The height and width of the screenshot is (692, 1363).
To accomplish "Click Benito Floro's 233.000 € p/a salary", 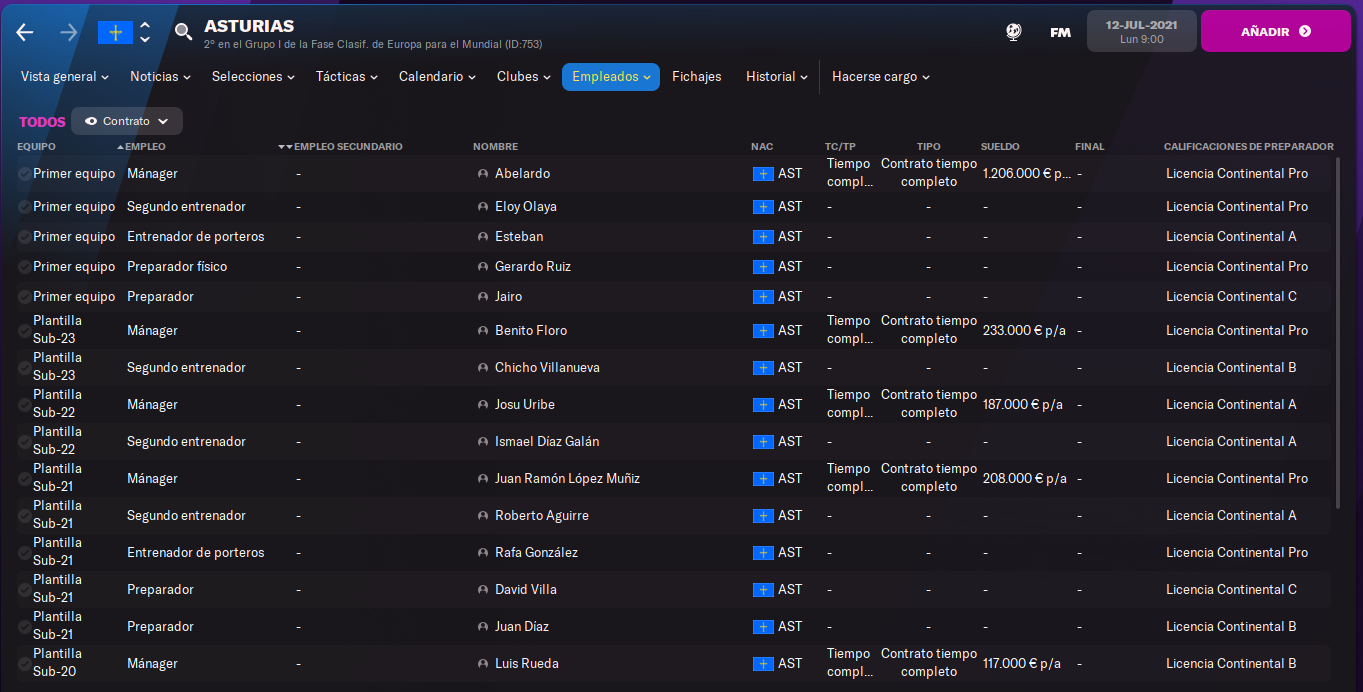I will pos(1023,331).
